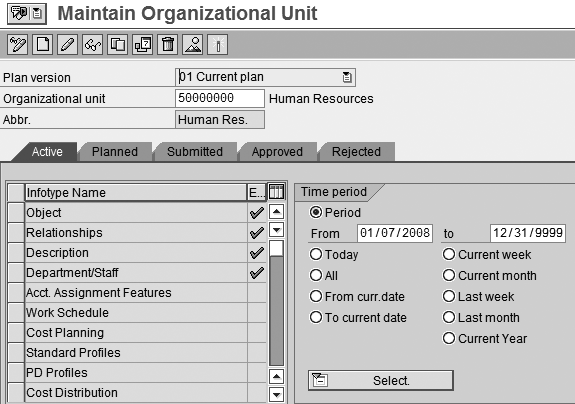Click the Organizational unit number field
This screenshot has width=575, height=404.
pos(220,98)
